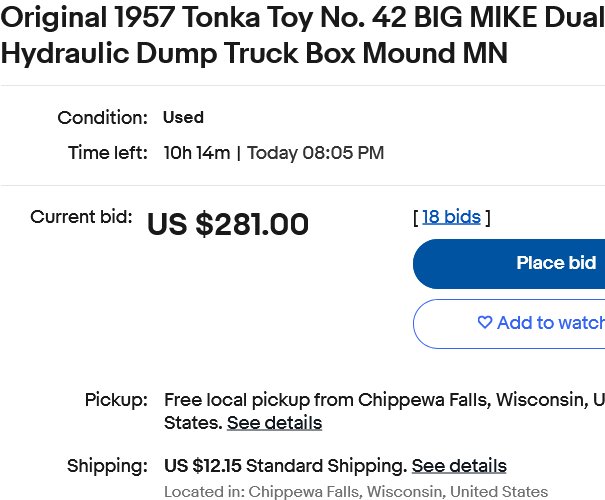
Task: Click the US $12.15 Standard Shipping text
Action: (x=286, y=466)
